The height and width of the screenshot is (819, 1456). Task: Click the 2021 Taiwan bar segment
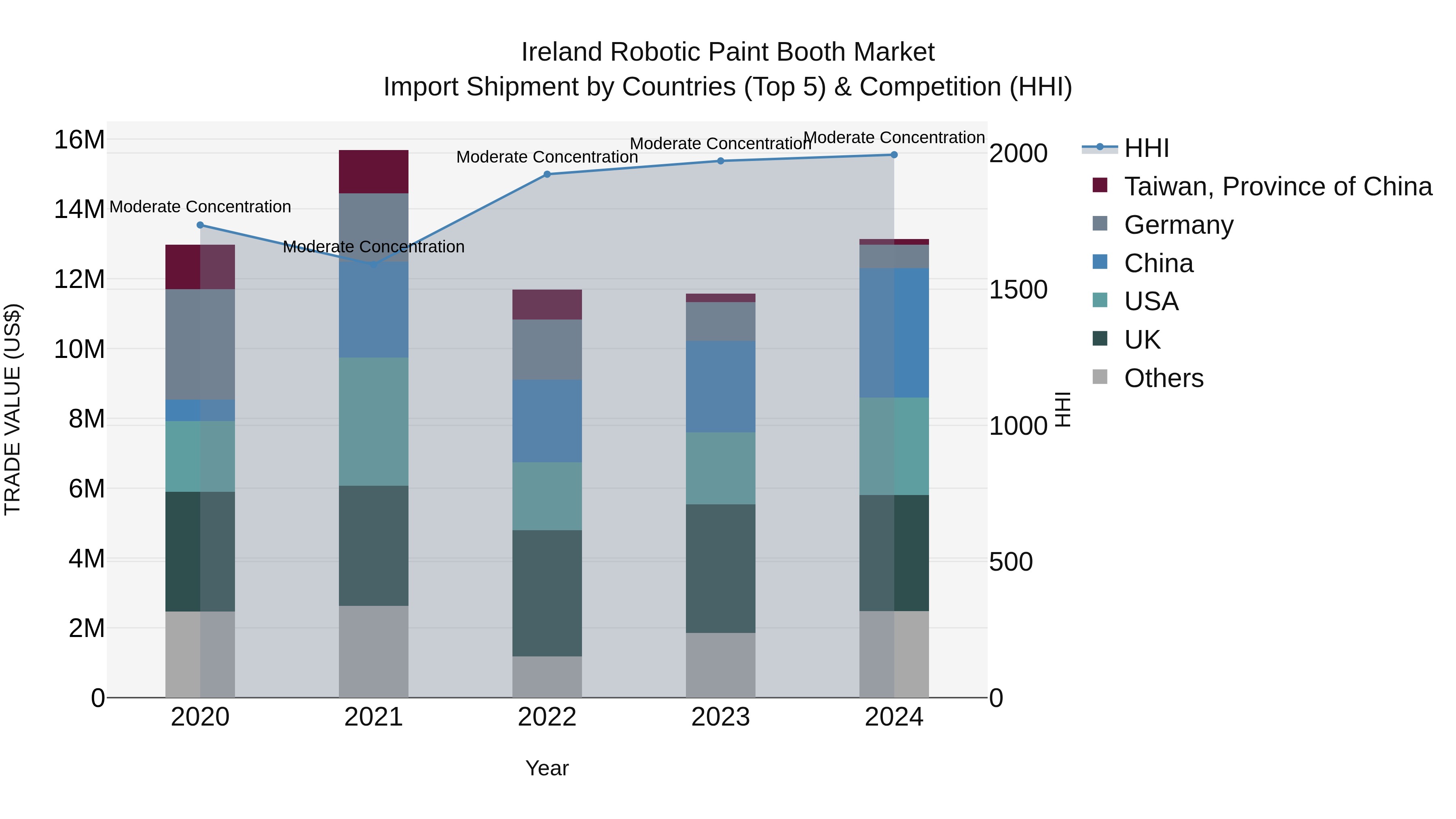(374, 172)
